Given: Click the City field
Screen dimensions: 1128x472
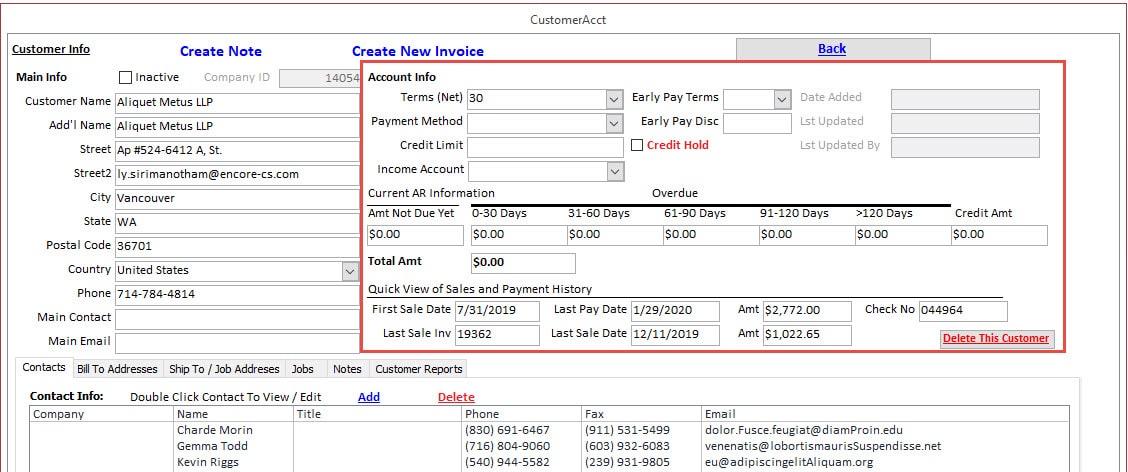Looking at the screenshot, I should click(237, 199).
